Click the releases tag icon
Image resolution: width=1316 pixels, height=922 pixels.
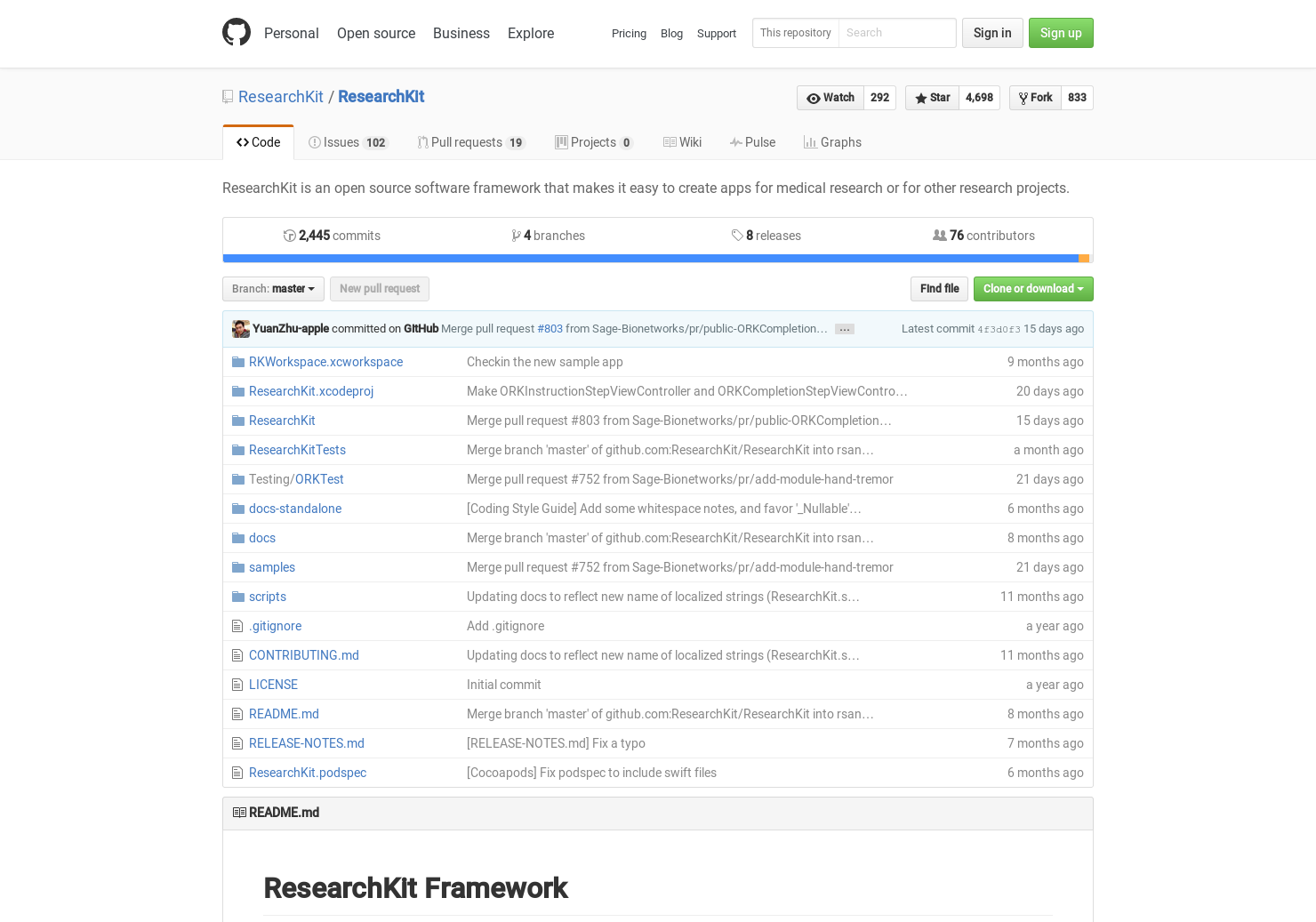[737, 235]
